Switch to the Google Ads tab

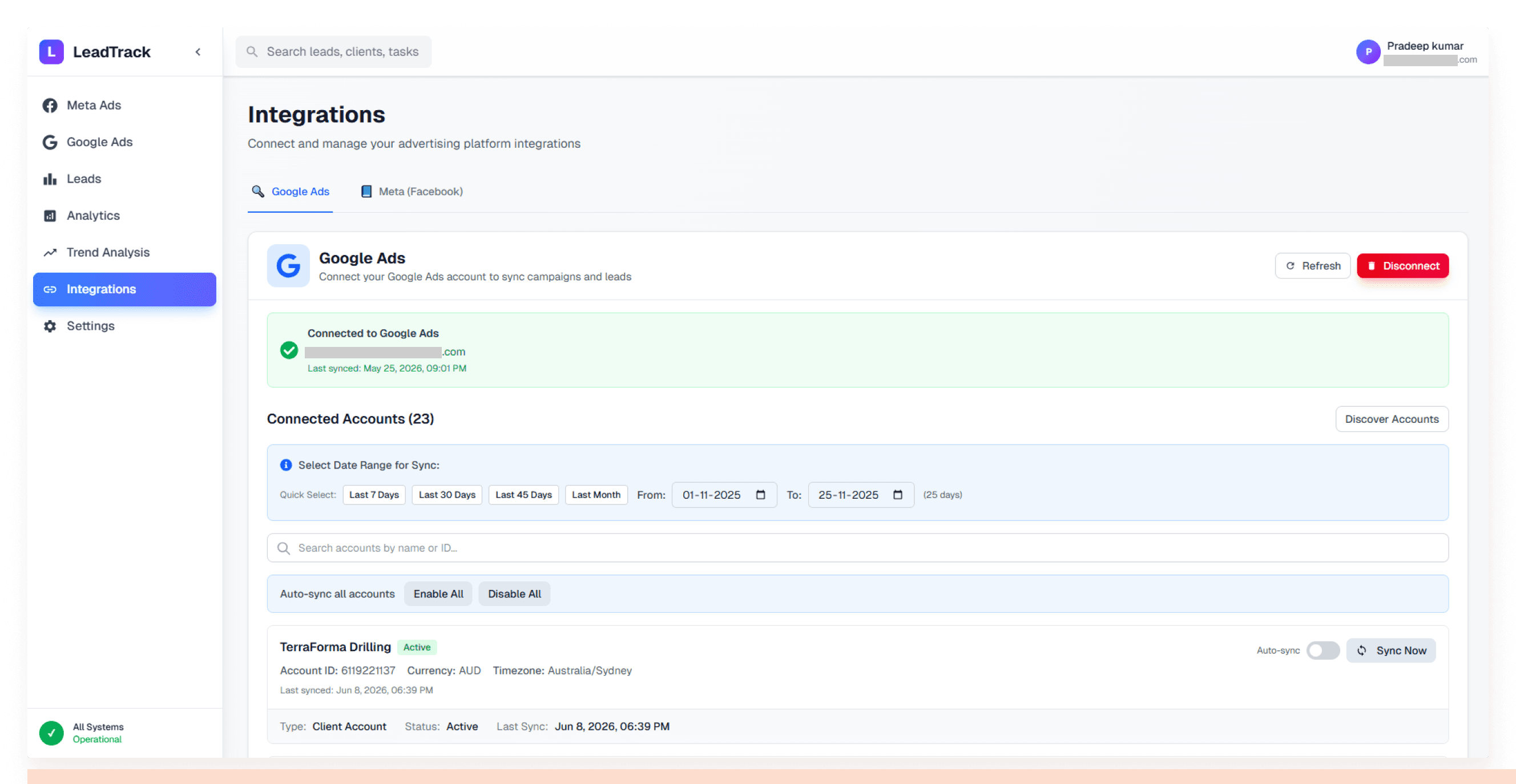point(290,192)
